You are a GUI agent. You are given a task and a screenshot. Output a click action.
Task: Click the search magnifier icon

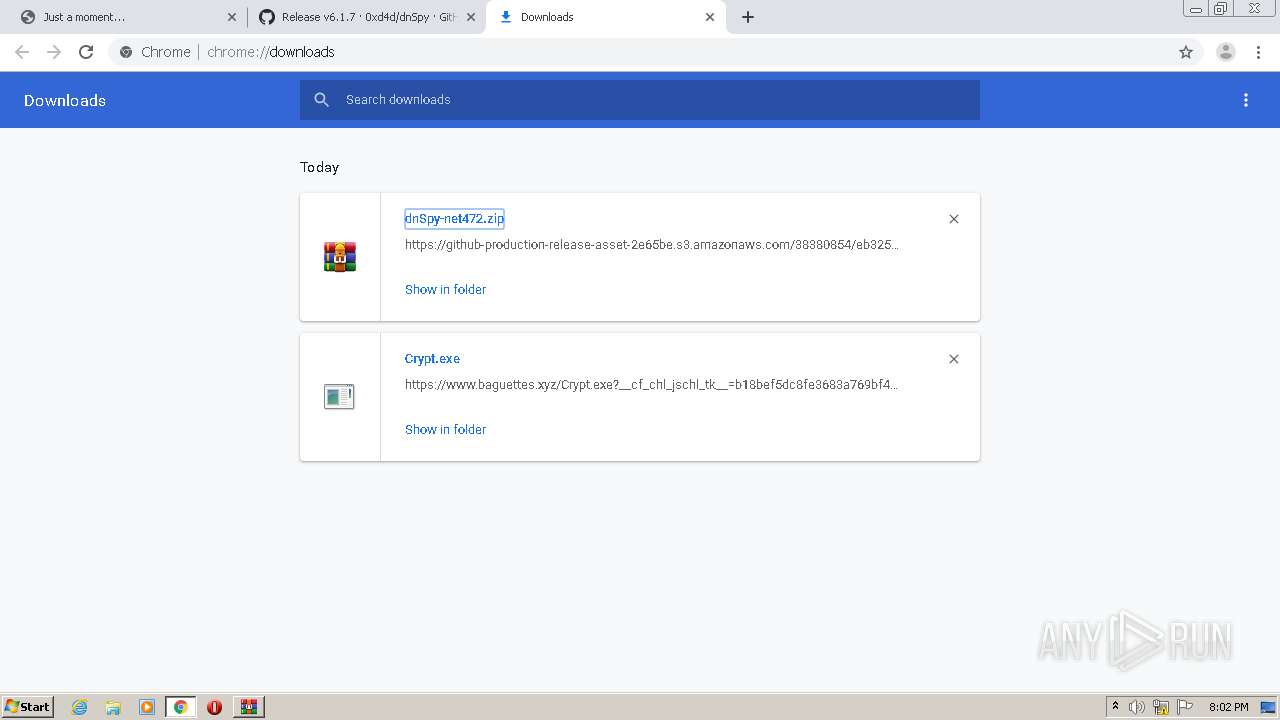[321, 100]
